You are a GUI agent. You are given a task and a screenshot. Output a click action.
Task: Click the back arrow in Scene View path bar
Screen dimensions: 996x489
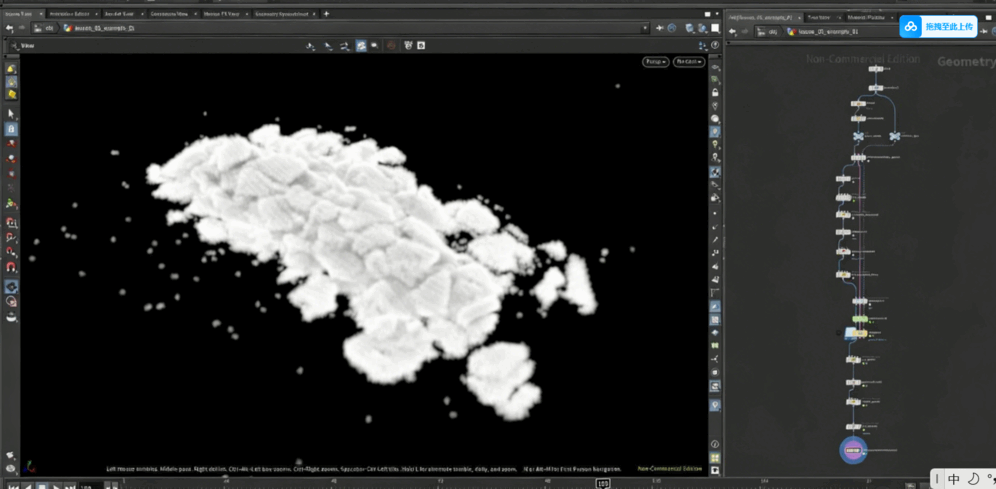(x=10, y=28)
